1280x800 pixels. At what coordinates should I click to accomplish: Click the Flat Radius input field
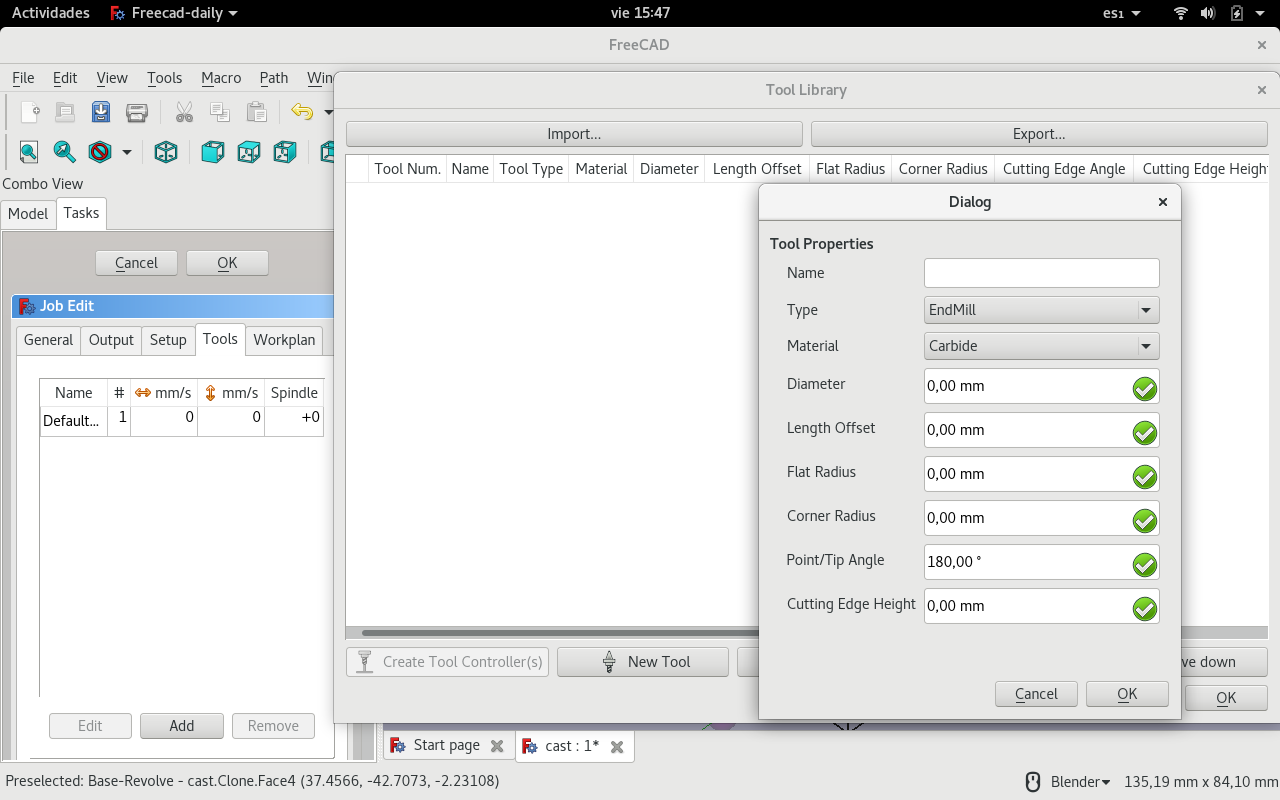(x=1042, y=474)
